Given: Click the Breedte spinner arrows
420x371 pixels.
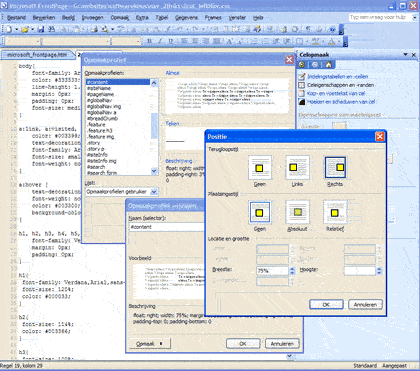Looking at the screenshot, I should click(292, 271).
